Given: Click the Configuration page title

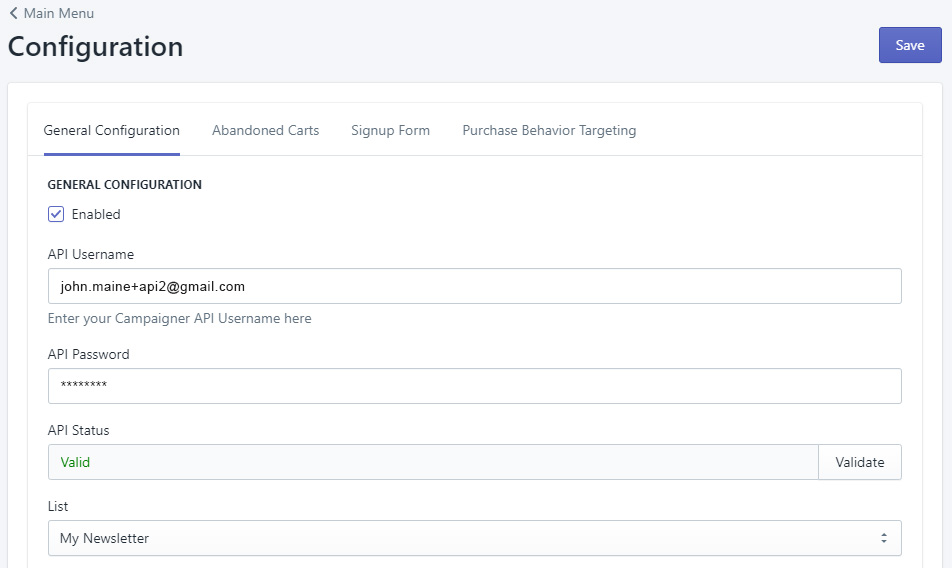Looking at the screenshot, I should coord(95,47).
